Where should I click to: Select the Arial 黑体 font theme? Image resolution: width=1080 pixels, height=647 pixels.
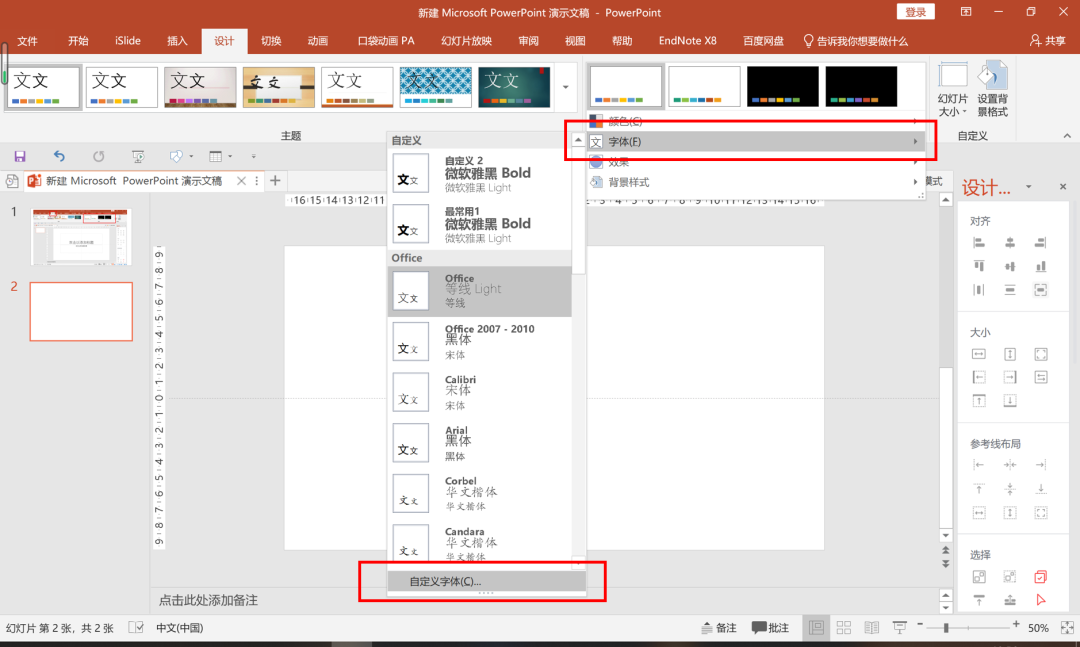tap(479, 443)
